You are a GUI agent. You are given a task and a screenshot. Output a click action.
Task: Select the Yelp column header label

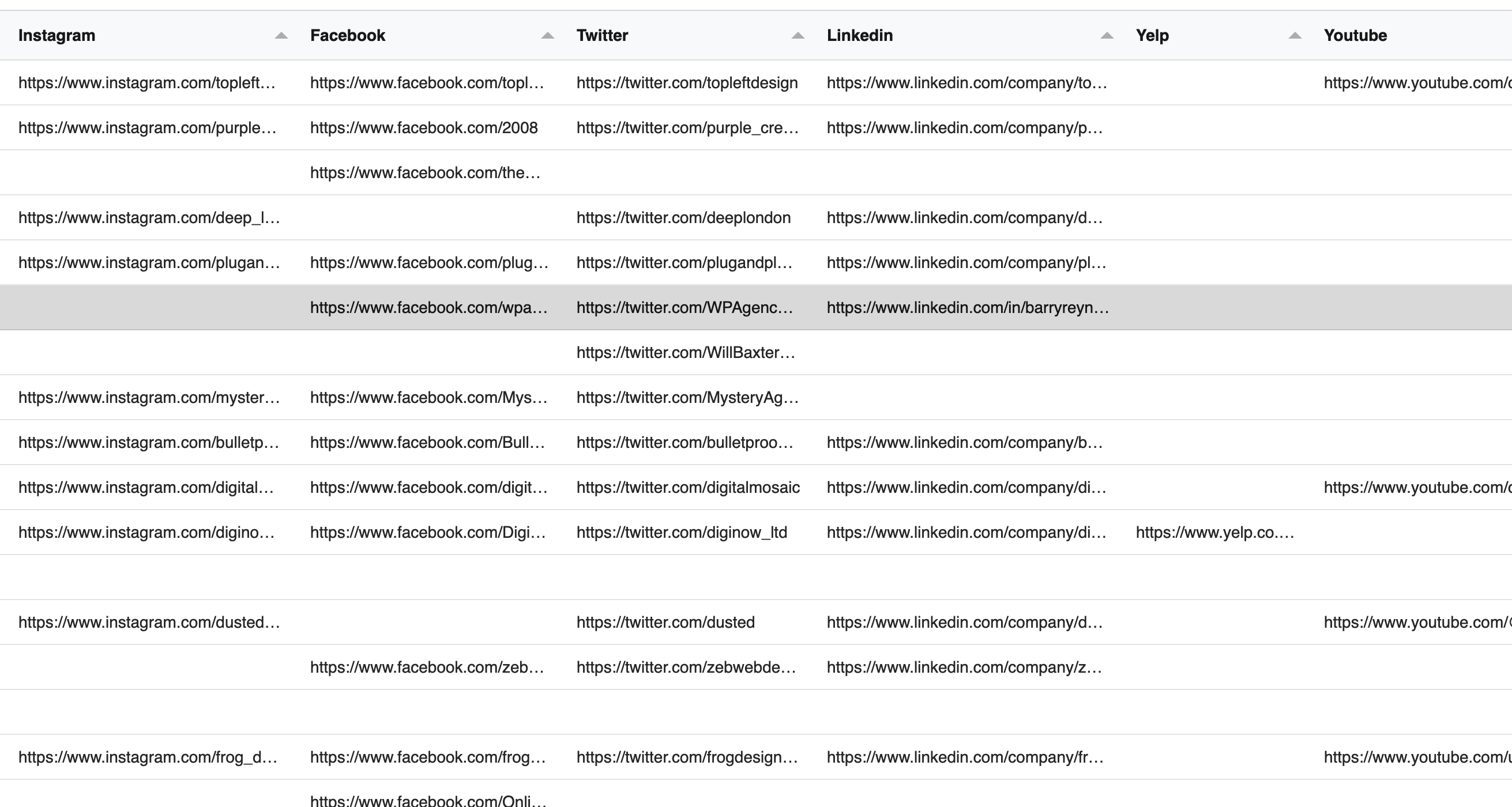click(x=1152, y=35)
